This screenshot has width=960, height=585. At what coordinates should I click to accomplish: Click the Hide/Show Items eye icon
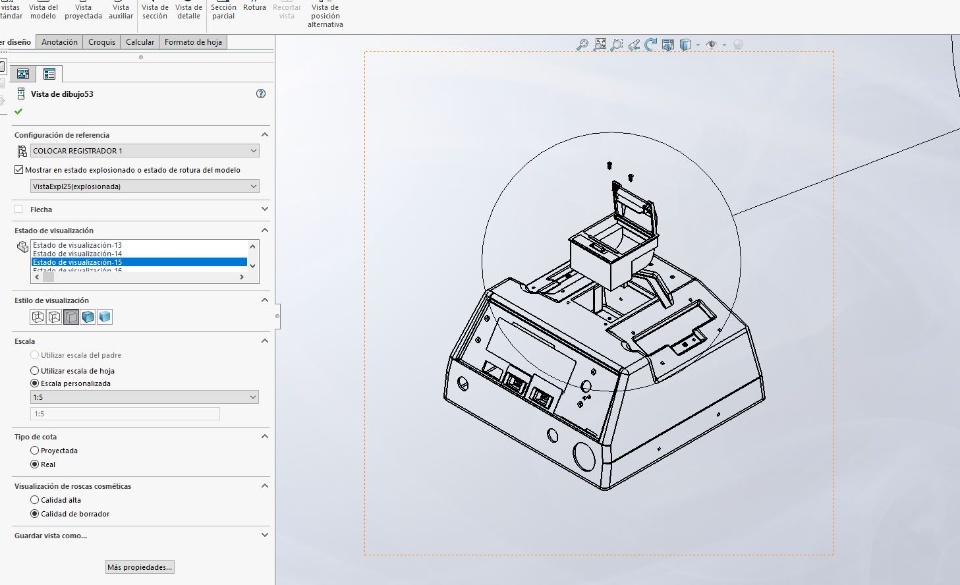711,45
